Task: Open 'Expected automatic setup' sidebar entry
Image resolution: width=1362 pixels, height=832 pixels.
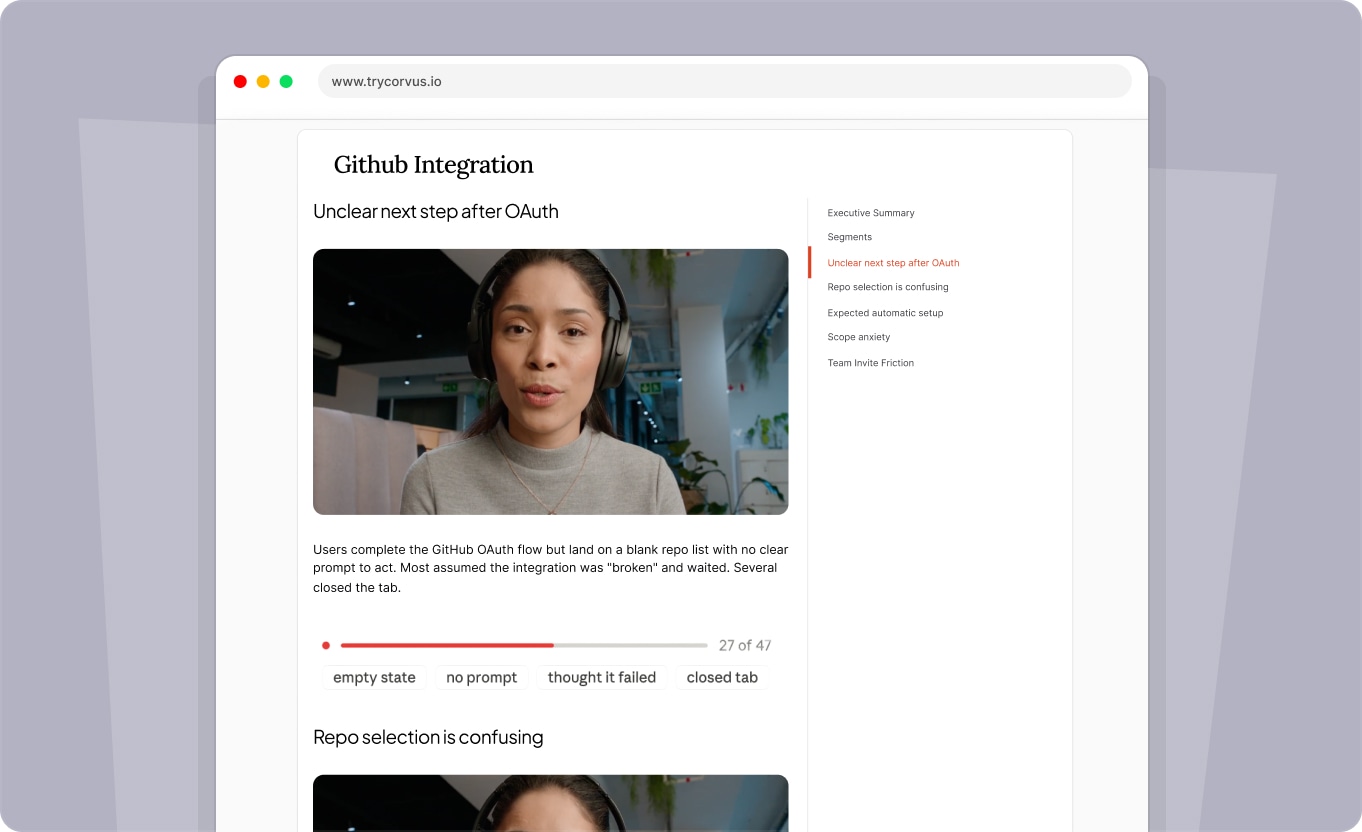Action: coord(885,313)
